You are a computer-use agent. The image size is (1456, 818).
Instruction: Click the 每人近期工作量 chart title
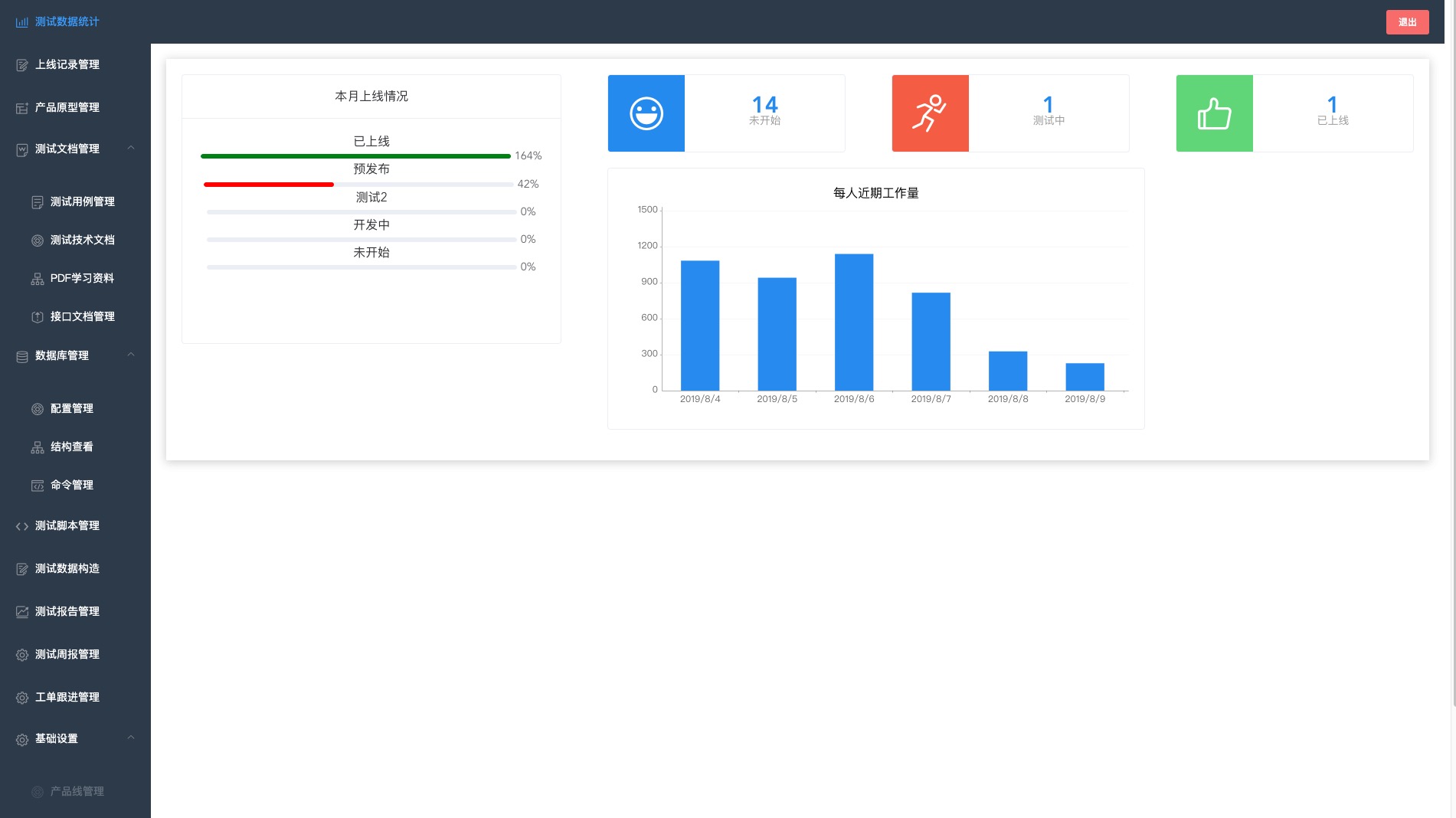876,193
